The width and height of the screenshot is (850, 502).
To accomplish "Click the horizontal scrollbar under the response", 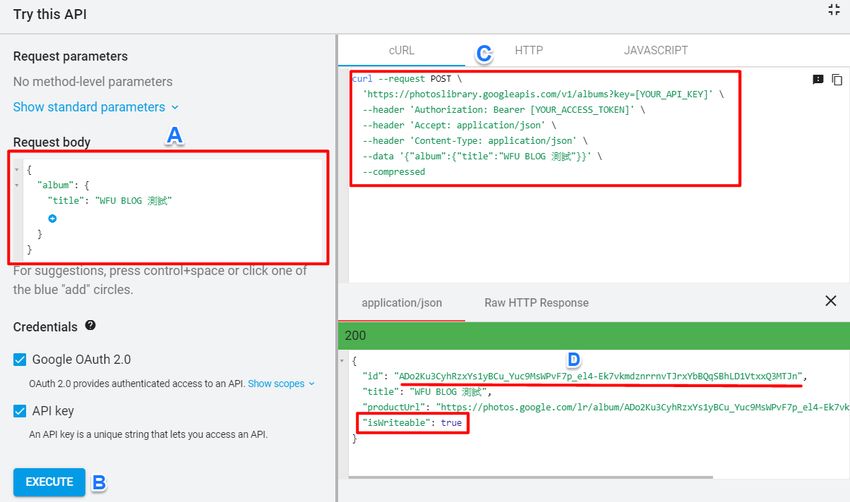I will pos(531,477).
